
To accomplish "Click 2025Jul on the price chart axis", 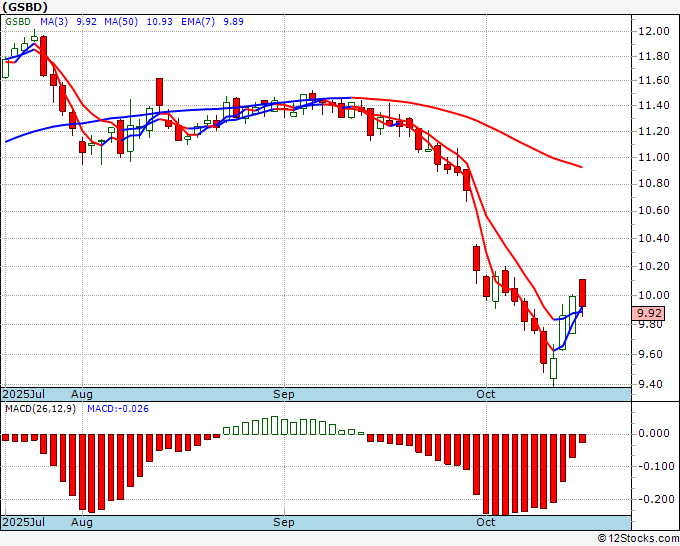I will (x=24, y=394).
